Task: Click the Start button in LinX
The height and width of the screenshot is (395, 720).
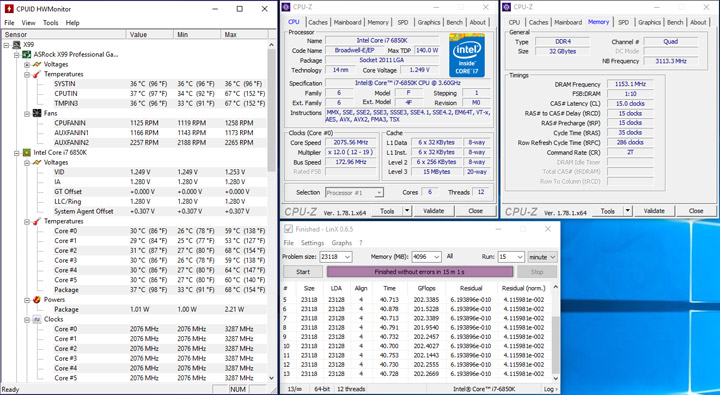Action: tap(303, 272)
